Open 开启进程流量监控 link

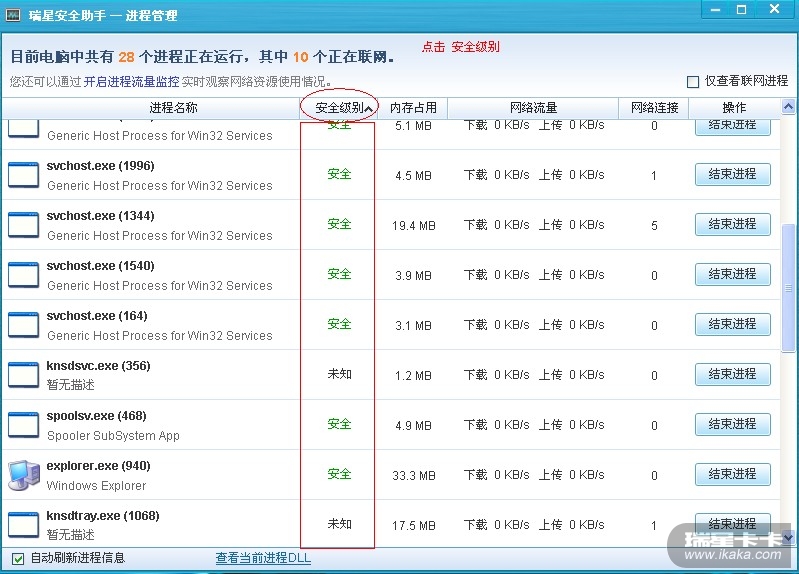(131, 82)
